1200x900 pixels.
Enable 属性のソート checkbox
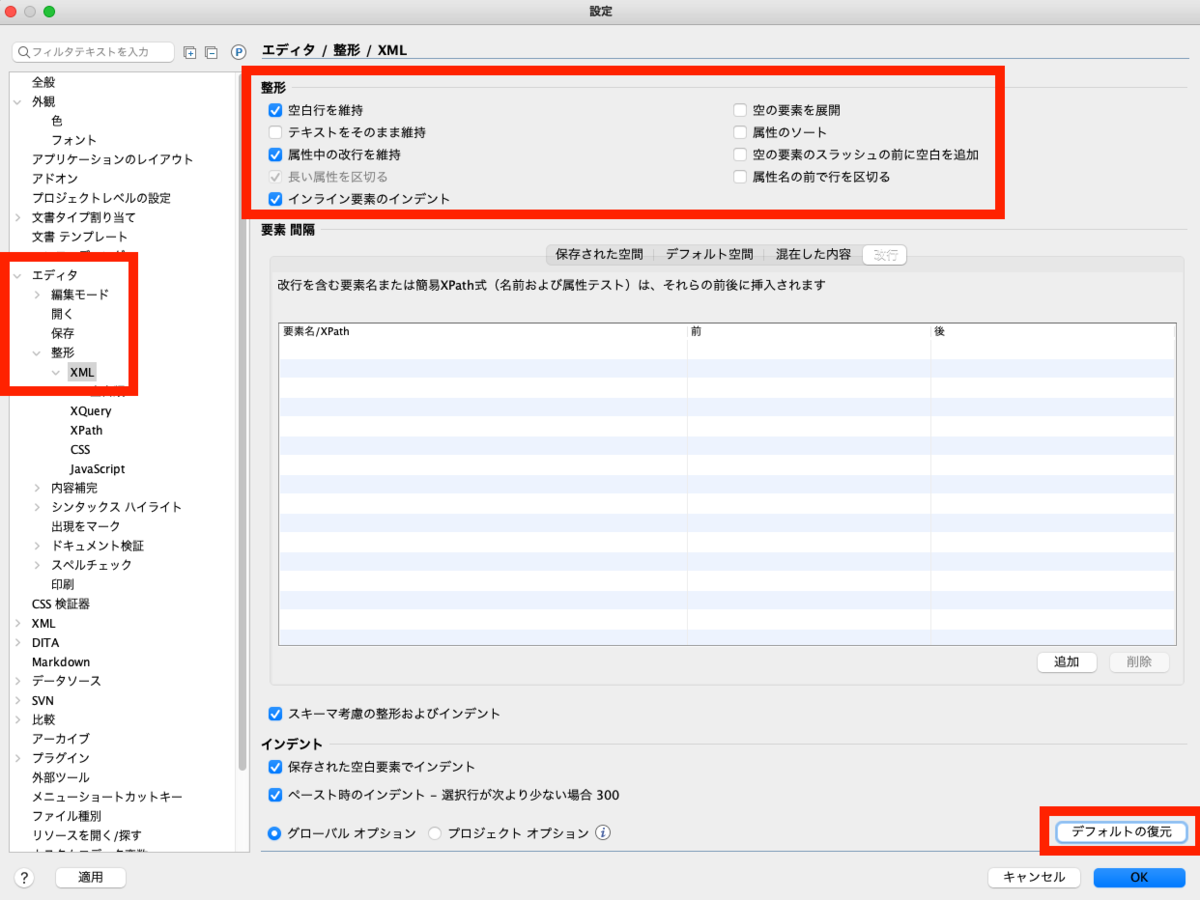coord(740,133)
